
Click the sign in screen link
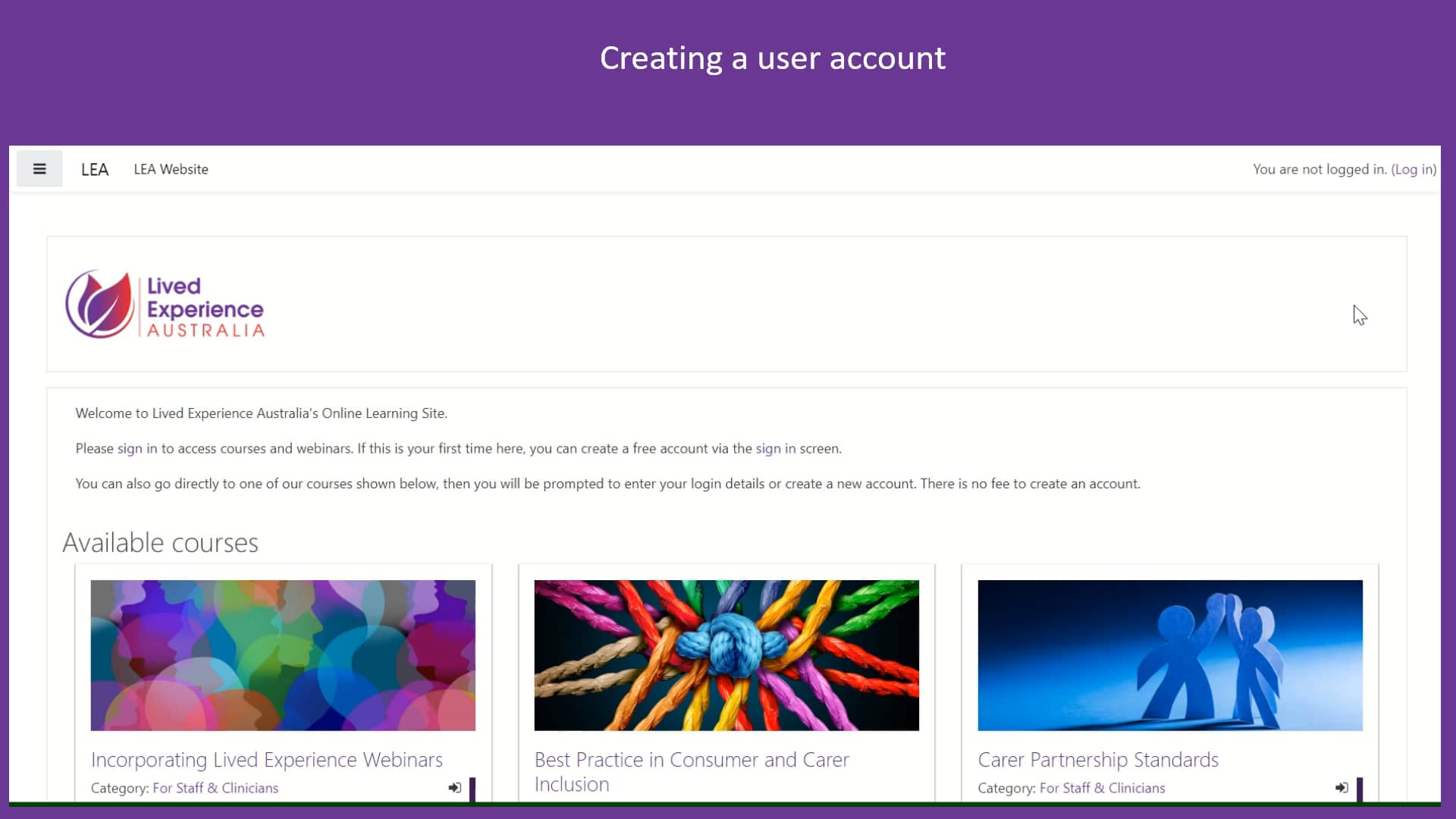pyautogui.click(x=774, y=448)
